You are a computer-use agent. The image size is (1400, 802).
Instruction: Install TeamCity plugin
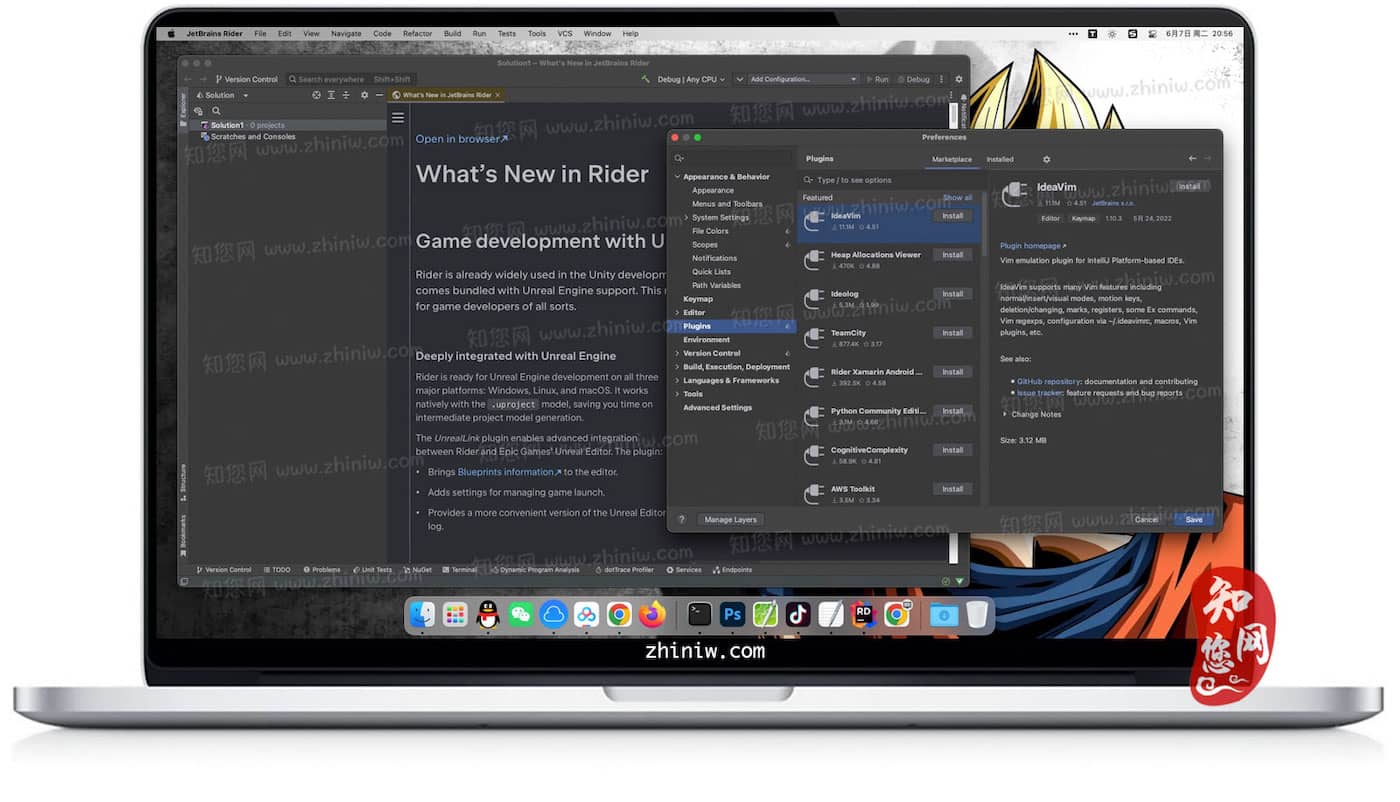click(x=953, y=333)
